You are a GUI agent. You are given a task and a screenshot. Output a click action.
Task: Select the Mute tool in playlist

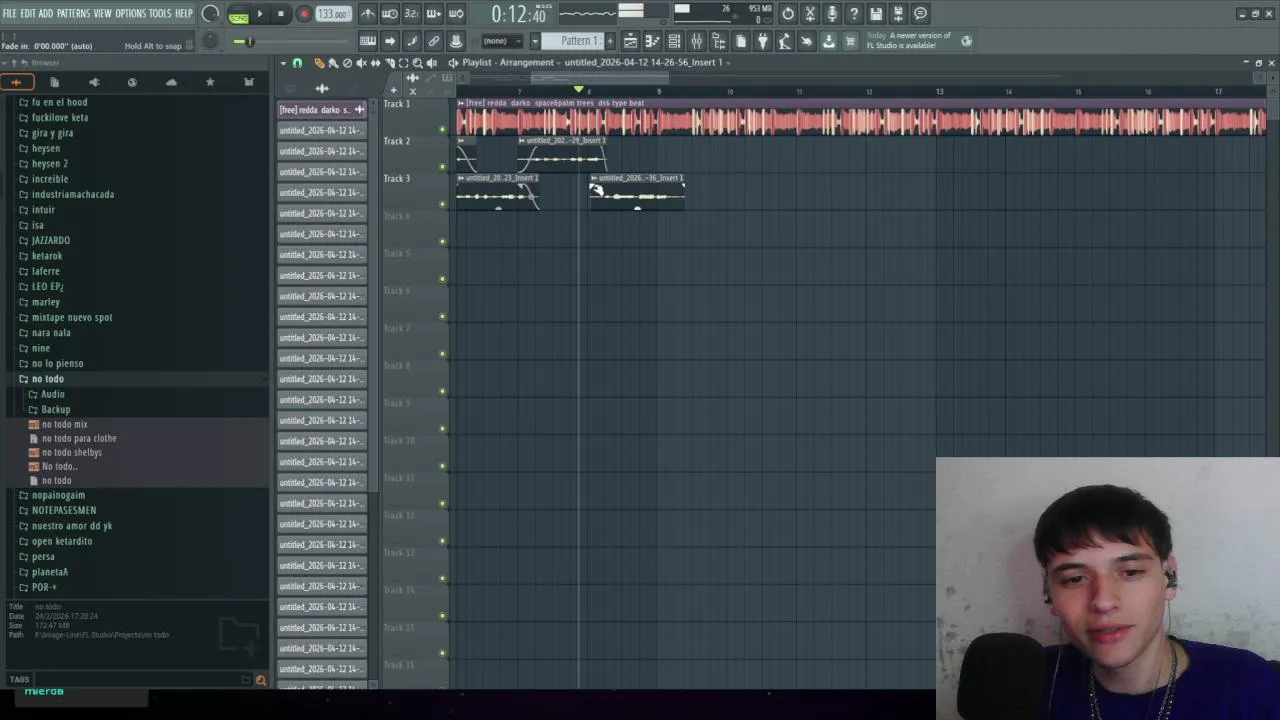tap(361, 63)
